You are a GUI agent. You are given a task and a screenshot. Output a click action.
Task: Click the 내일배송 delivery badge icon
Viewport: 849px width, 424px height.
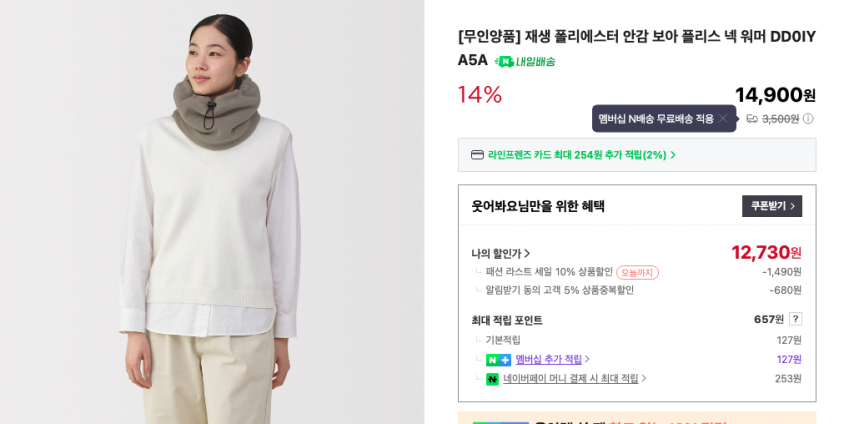[504, 62]
